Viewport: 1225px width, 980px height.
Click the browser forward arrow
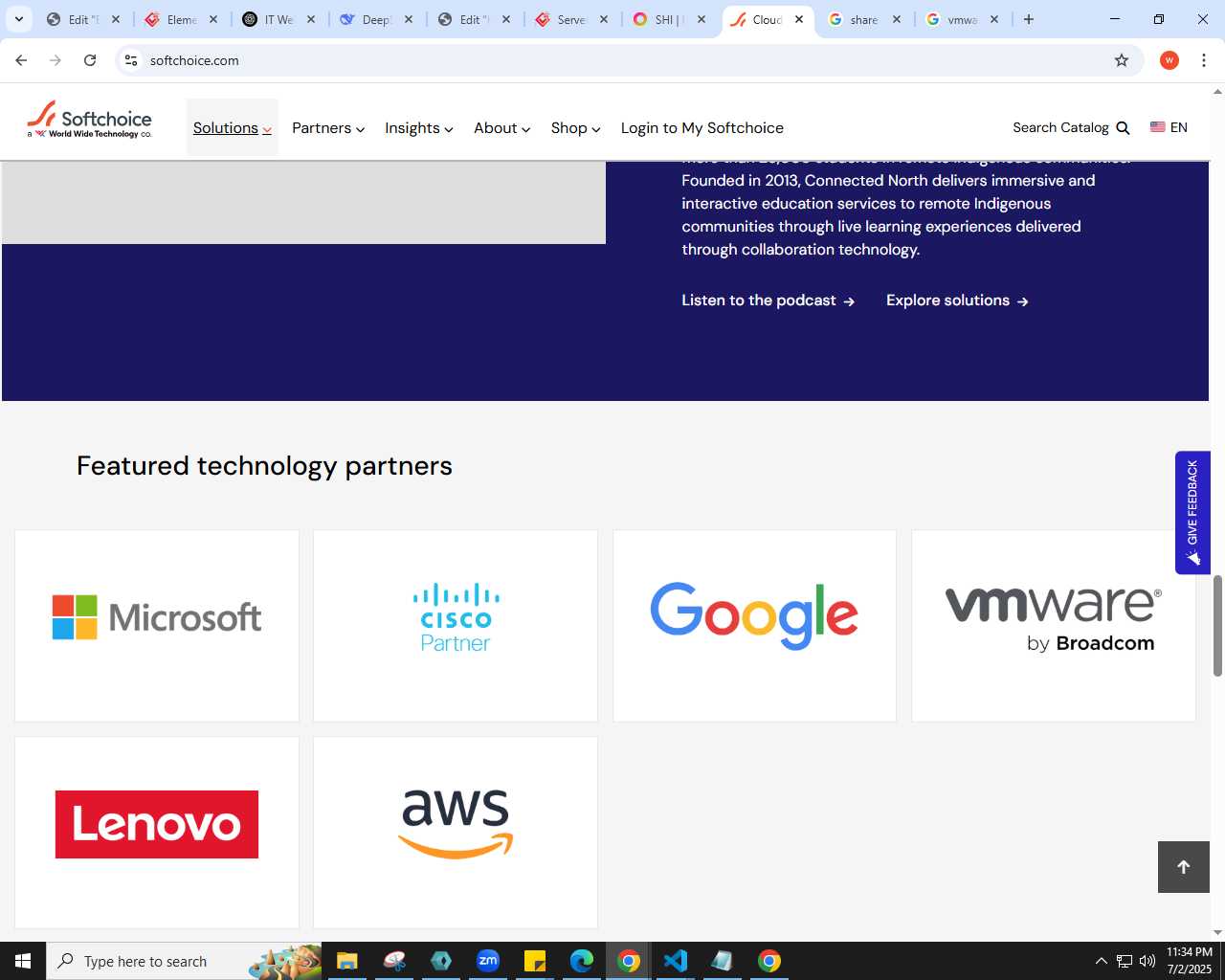pos(56,60)
